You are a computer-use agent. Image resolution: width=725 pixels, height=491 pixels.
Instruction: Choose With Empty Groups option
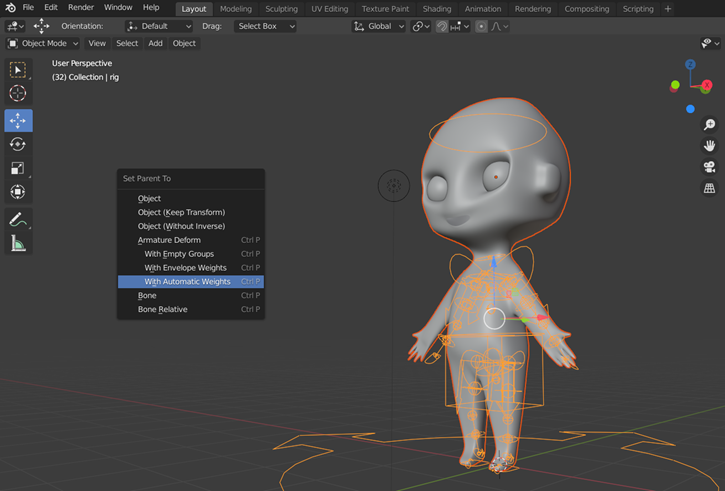[x=191, y=254]
